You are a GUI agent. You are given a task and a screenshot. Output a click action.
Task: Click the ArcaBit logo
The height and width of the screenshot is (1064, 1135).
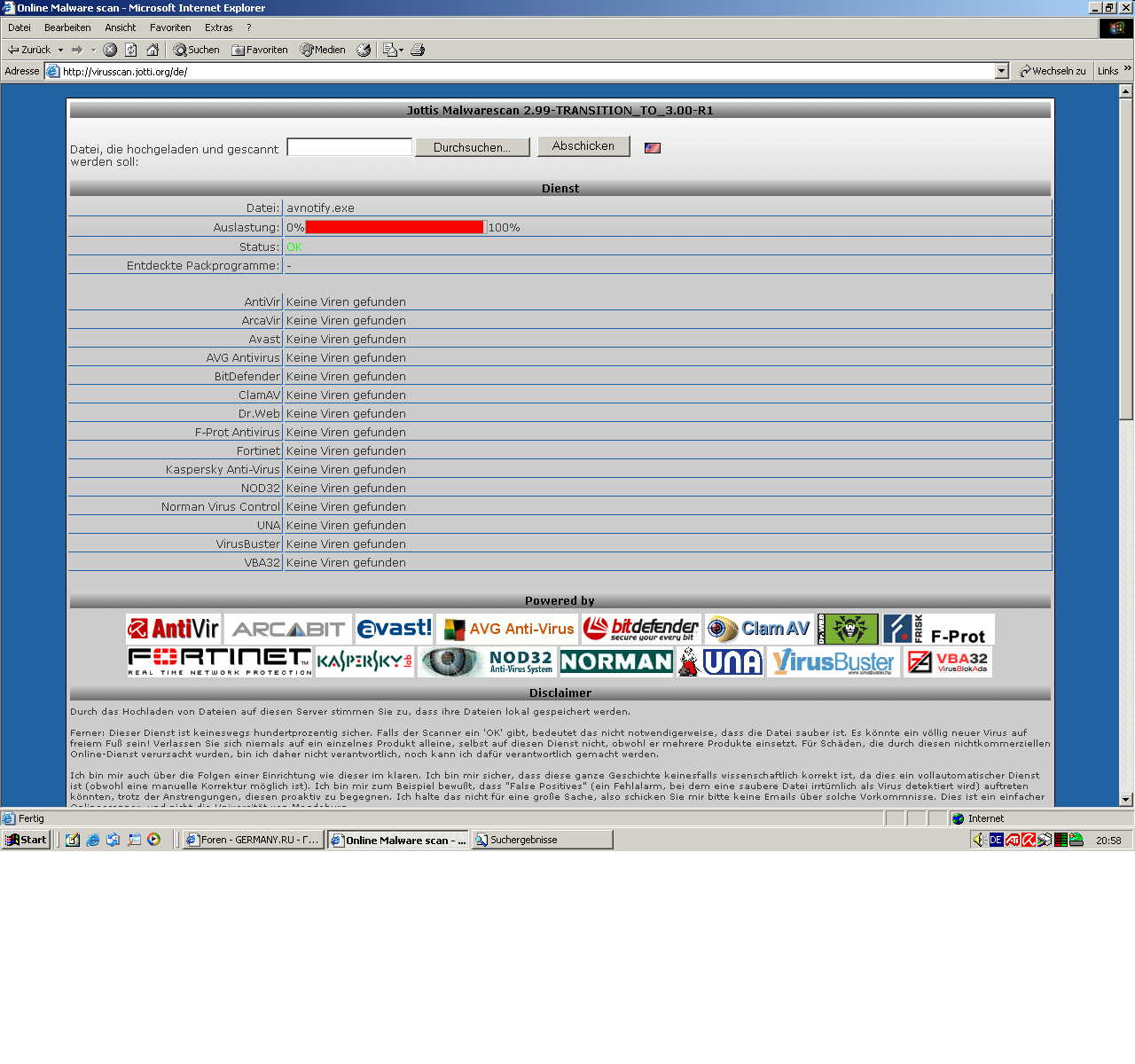(288, 629)
